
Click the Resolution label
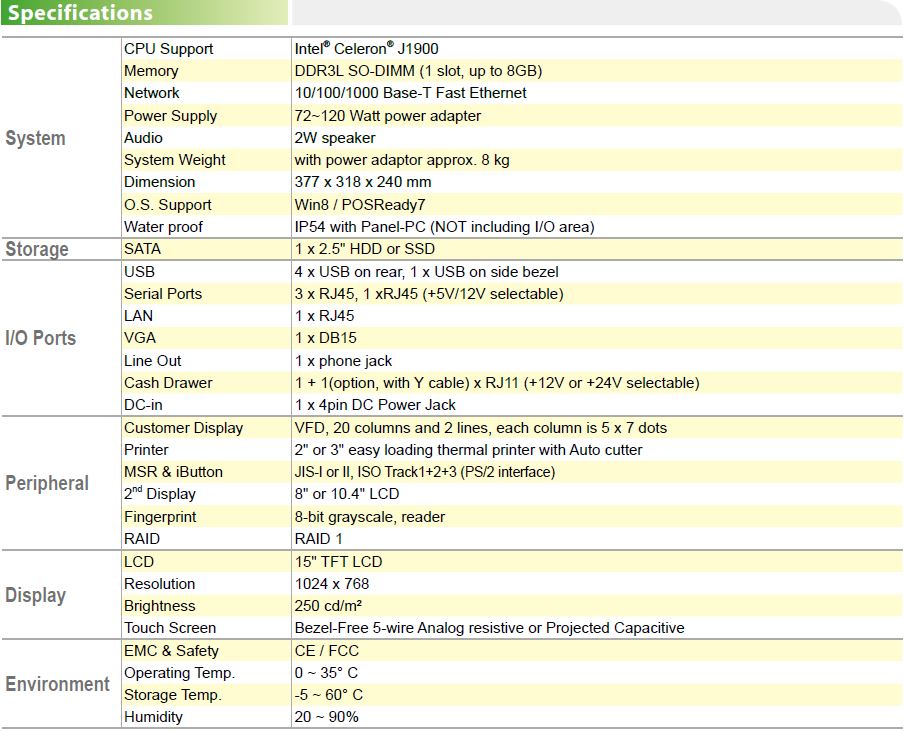(x=160, y=584)
